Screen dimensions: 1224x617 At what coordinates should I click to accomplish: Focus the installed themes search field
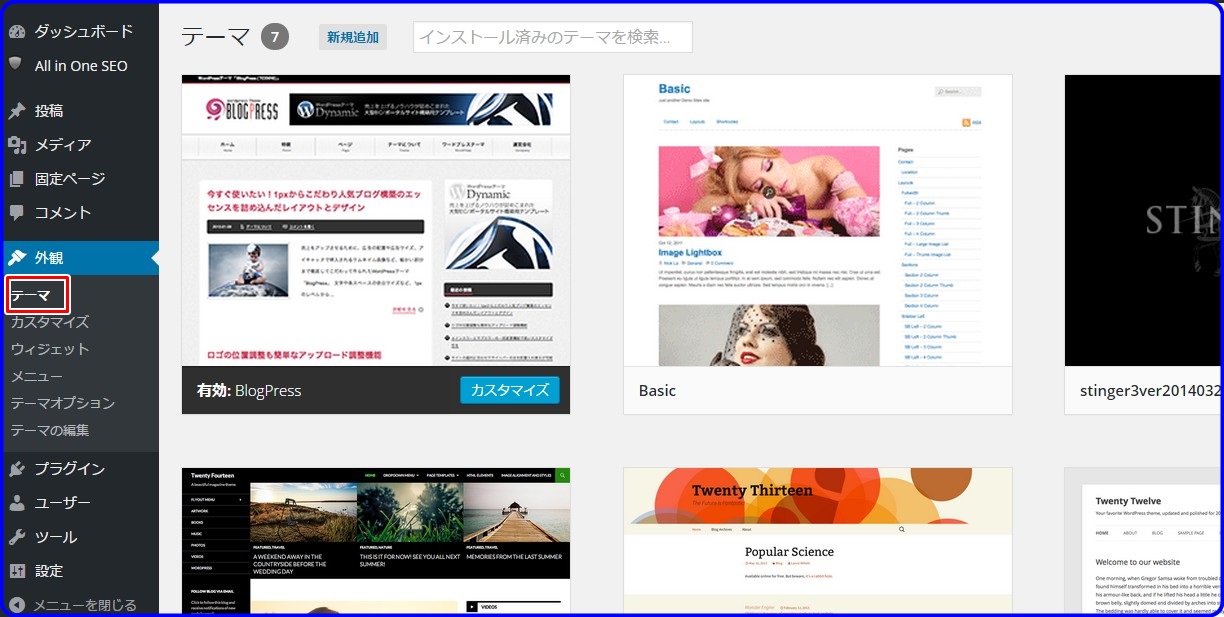[x=553, y=37]
